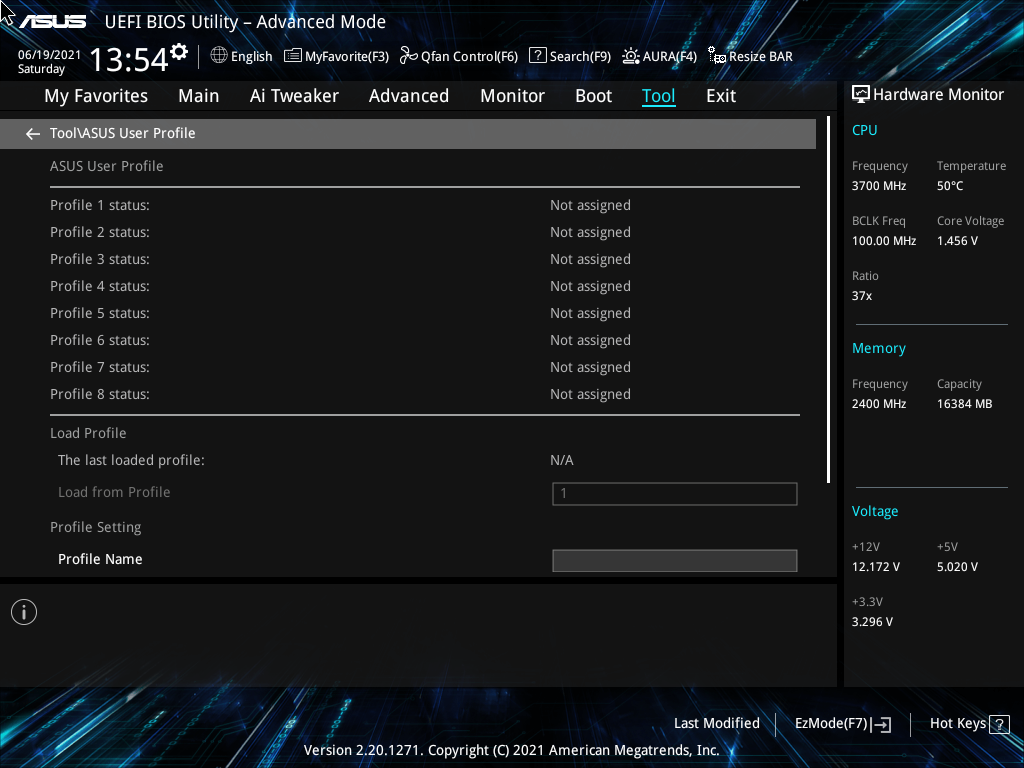Click Last Modified to view changes
Screen dimensions: 1024x768
point(717,723)
